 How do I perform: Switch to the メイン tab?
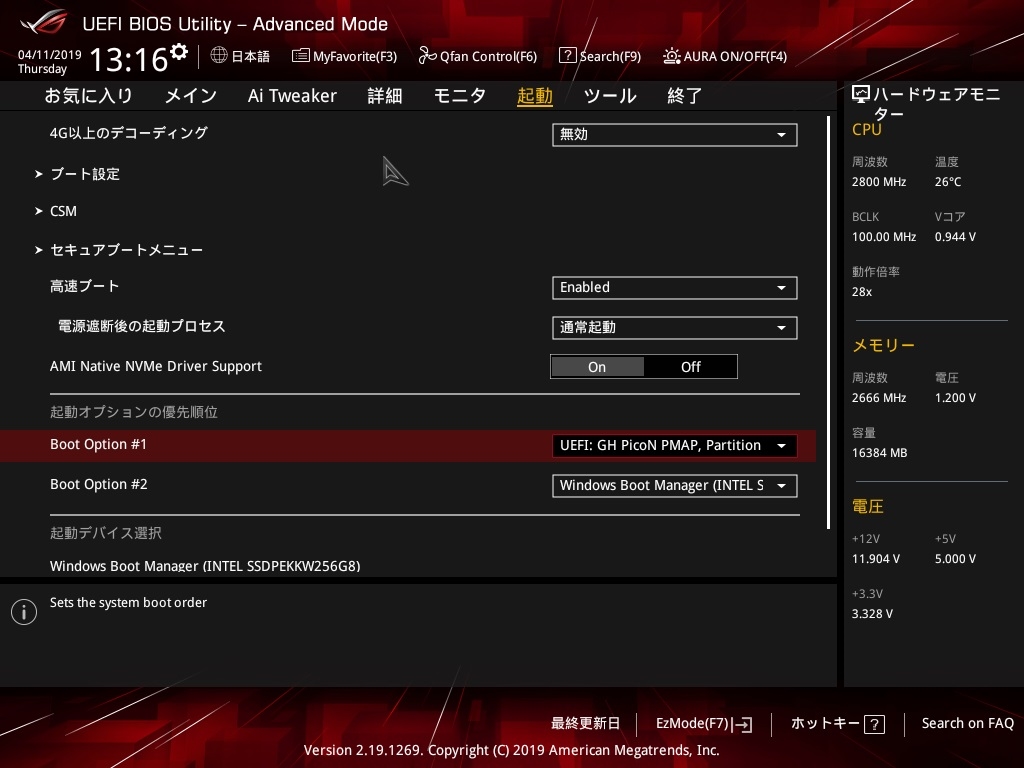(x=190, y=96)
